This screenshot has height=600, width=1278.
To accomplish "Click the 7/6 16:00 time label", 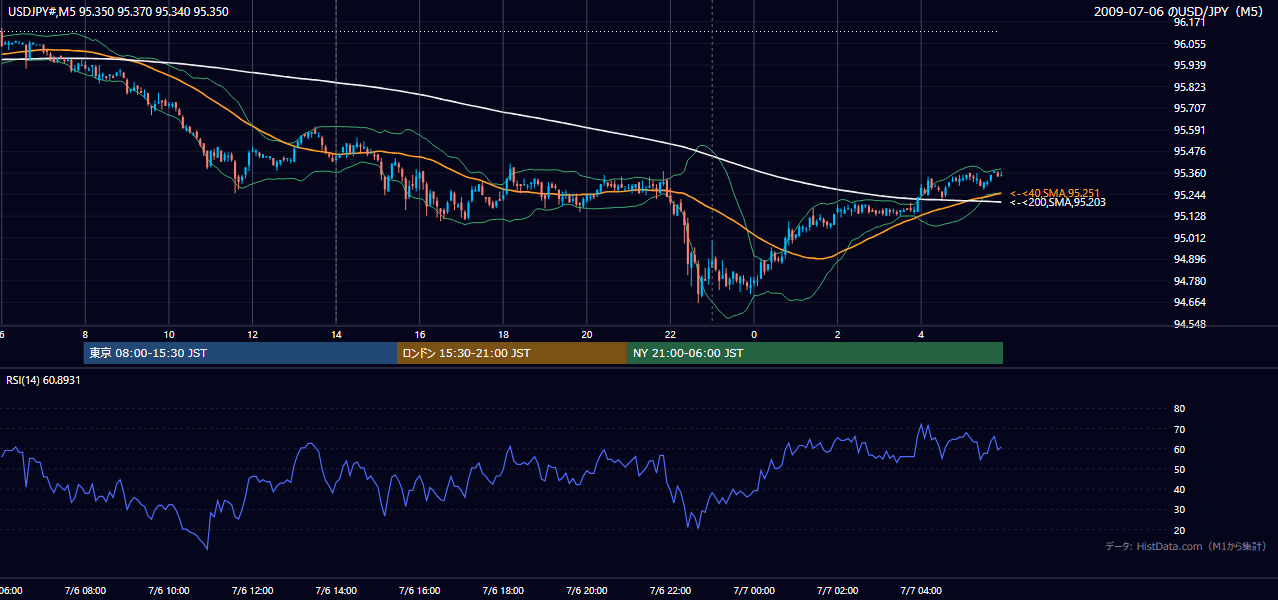I will coord(420,591).
